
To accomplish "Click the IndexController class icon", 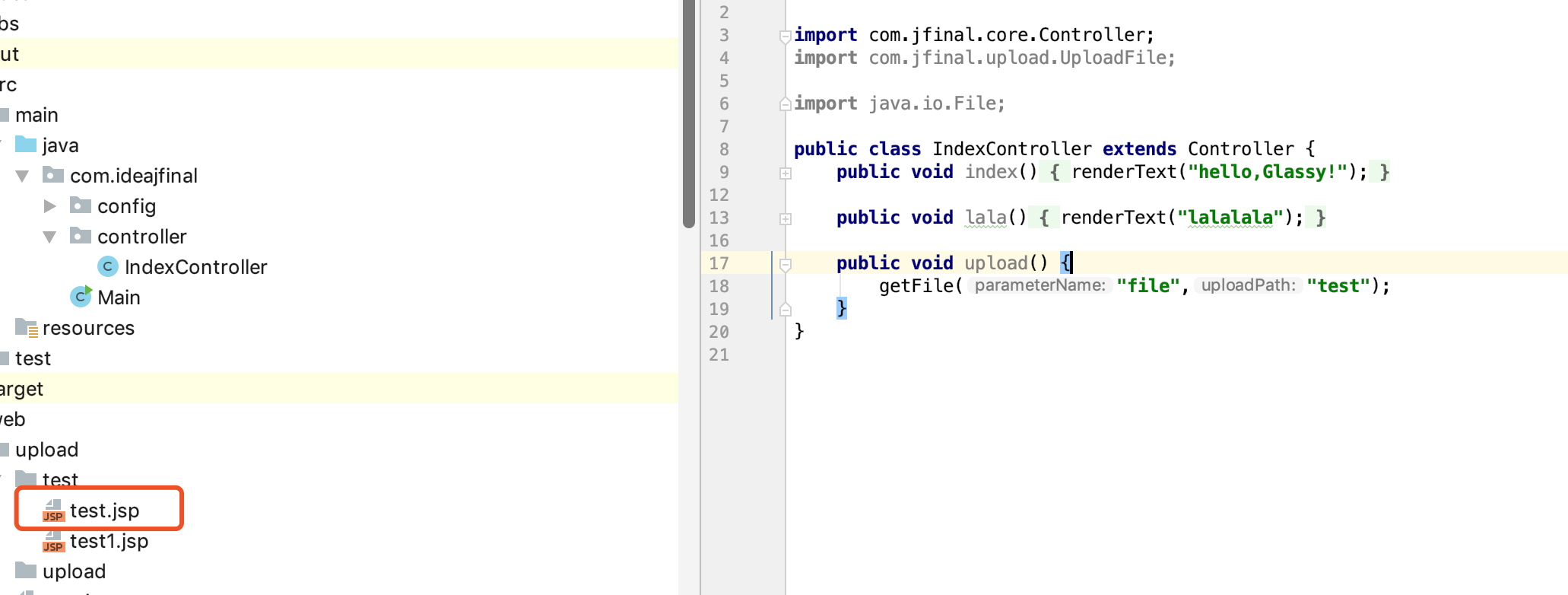I will pyautogui.click(x=108, y=266).
